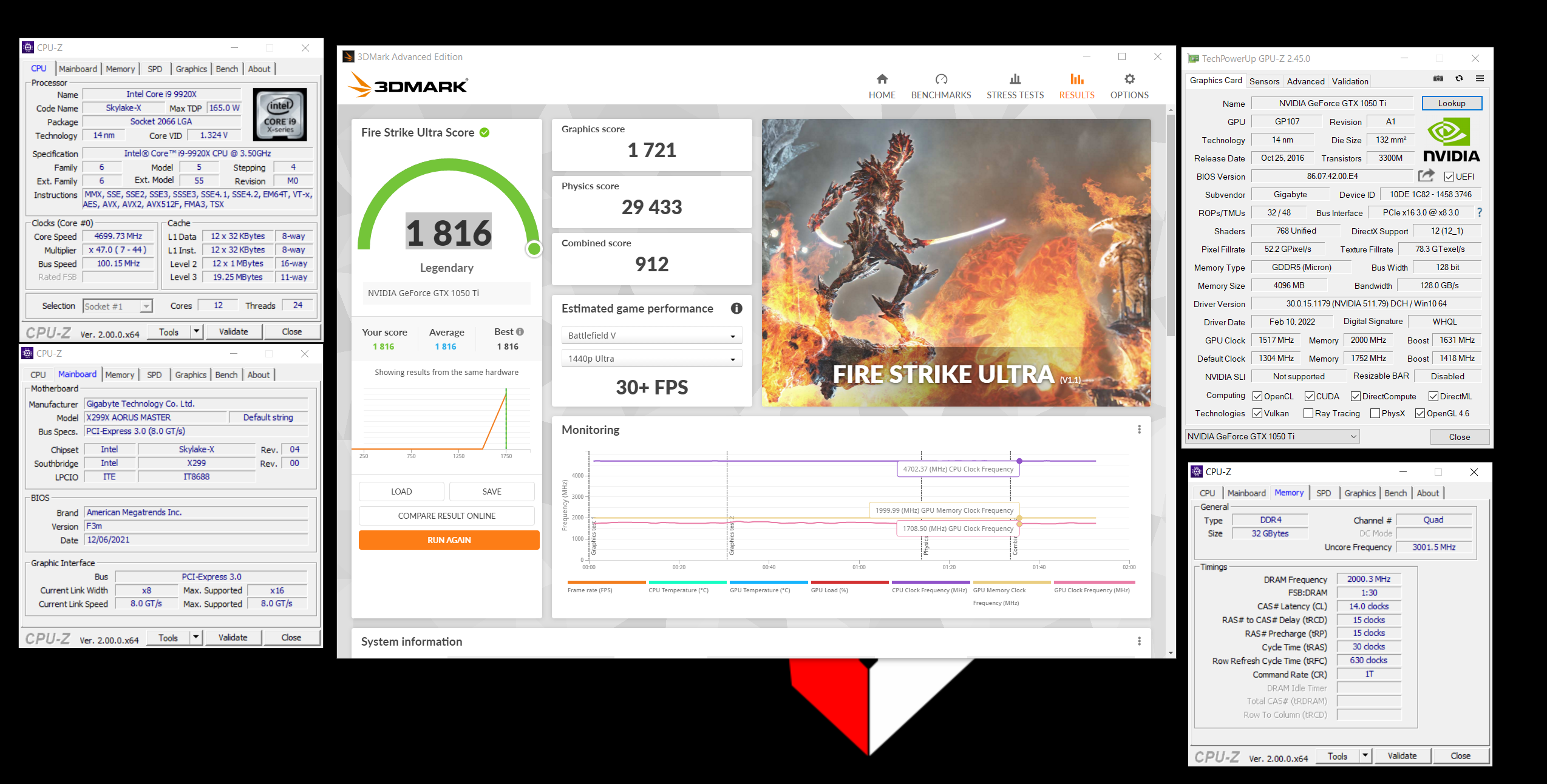
Task: Click the GPU-Z BIOS export share icon
Action: click(x=1426, y=176)
